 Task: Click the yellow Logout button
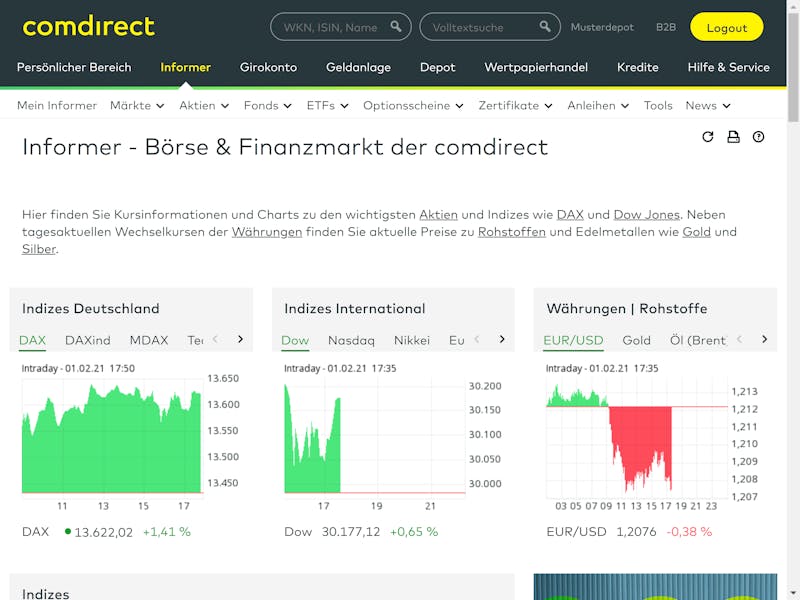point(727,27)
